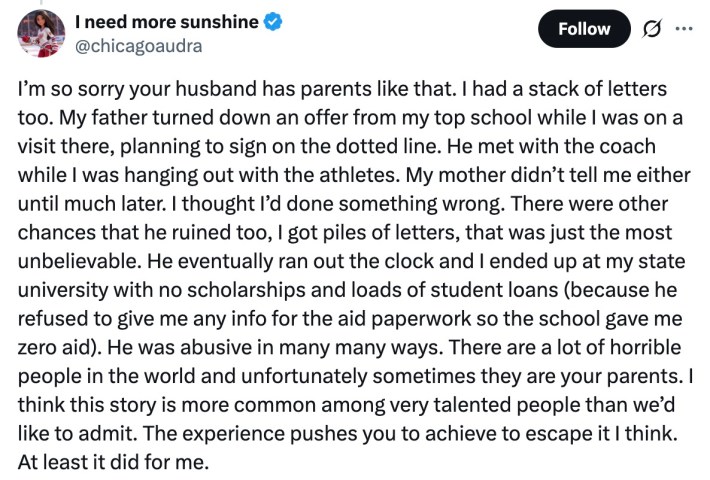Open the three-dot more options menu

coord(684,28)
